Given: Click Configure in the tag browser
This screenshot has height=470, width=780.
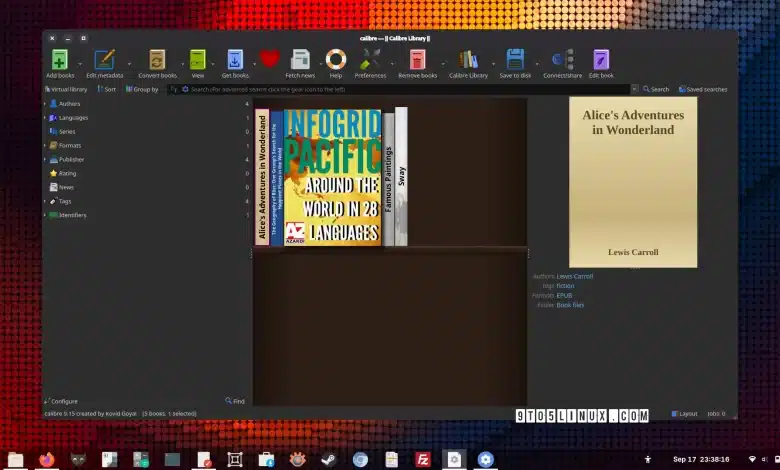Looking at the screenshot, I should click(61, 401).
